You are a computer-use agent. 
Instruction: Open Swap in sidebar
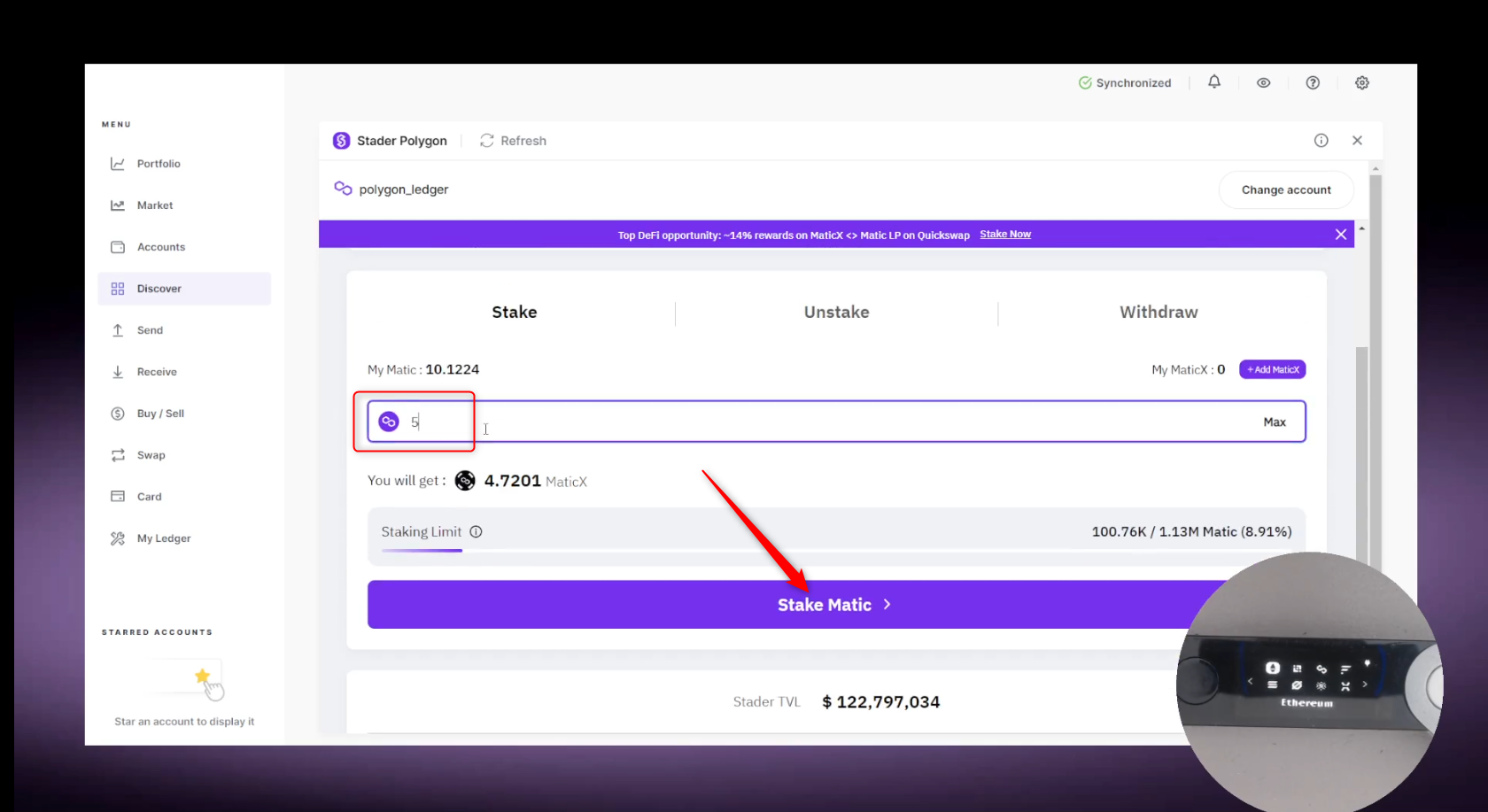click(151, 455)
